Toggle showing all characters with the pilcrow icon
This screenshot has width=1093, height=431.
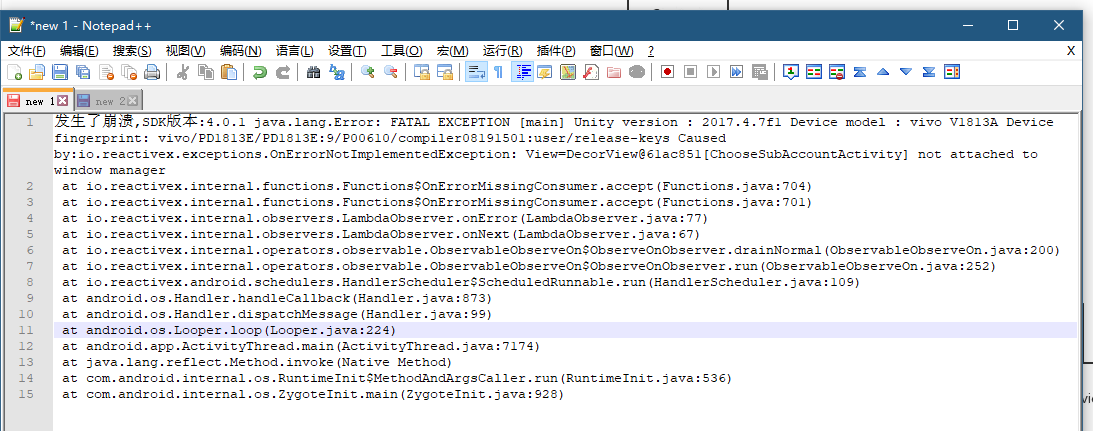pos(498,72)
